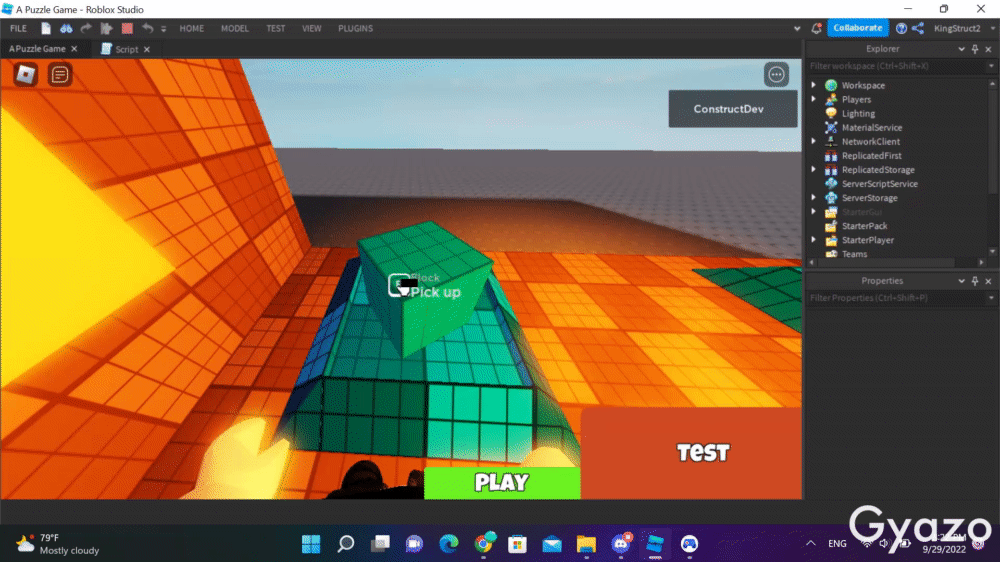Open File Explorer from taskbar
This screenshot has height=562, width=1000.
pyautogui.click(x=586, y=544)
